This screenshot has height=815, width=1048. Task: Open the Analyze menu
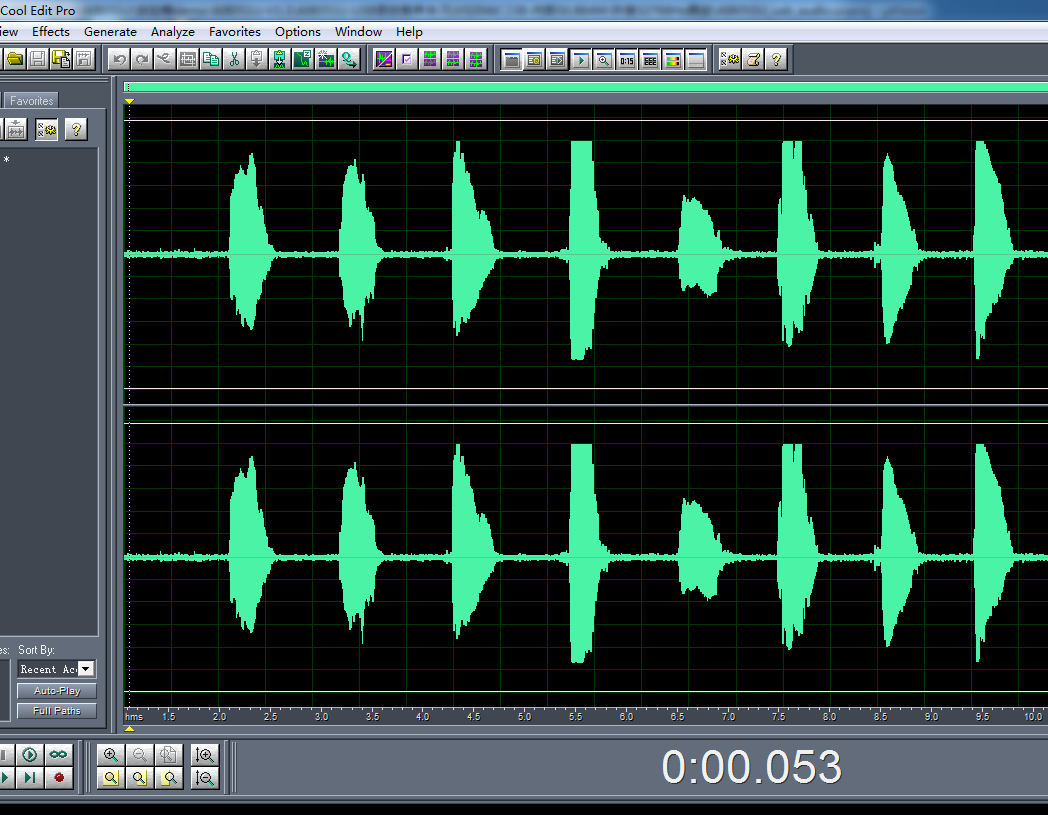172,31
